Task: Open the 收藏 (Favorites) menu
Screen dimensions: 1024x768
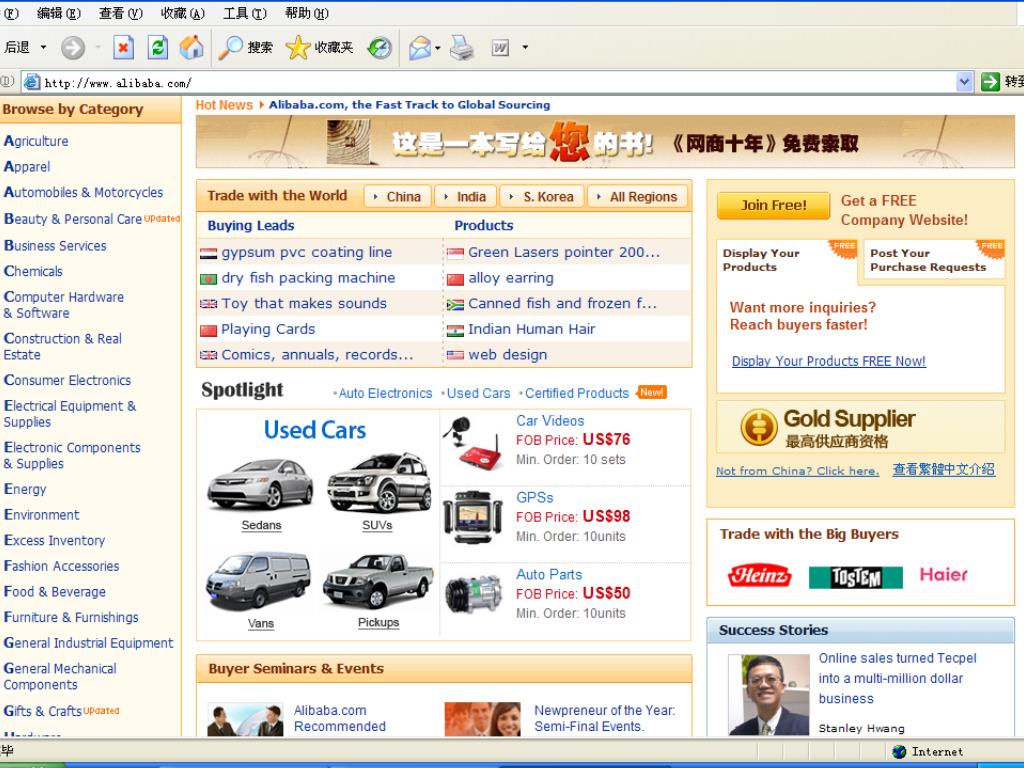Action: pyautogui.click(x=183, y=13)
